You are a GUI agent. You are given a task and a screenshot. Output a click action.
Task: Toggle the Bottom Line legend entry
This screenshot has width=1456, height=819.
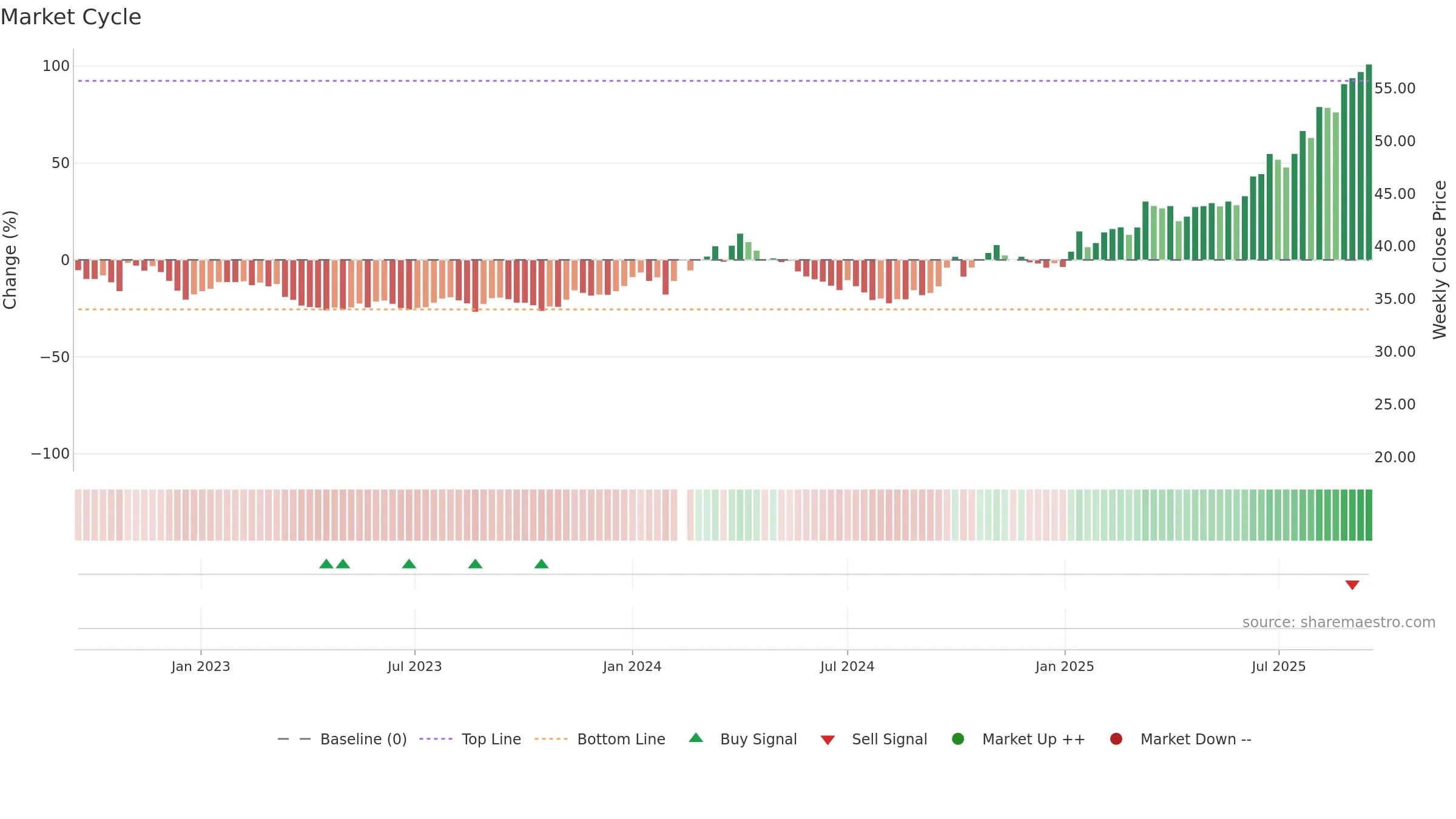point(600,739)
